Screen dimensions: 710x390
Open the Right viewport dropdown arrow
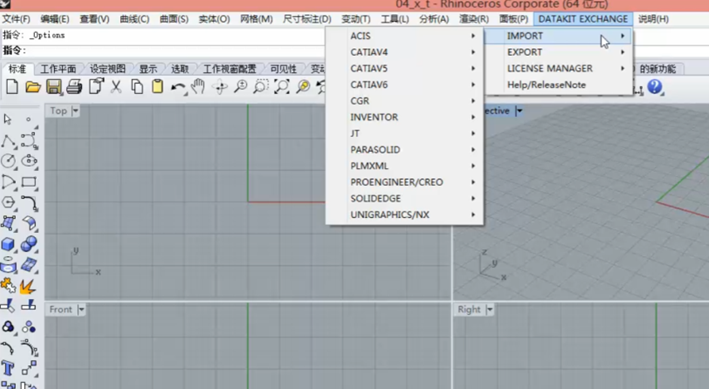coord(489,310)
